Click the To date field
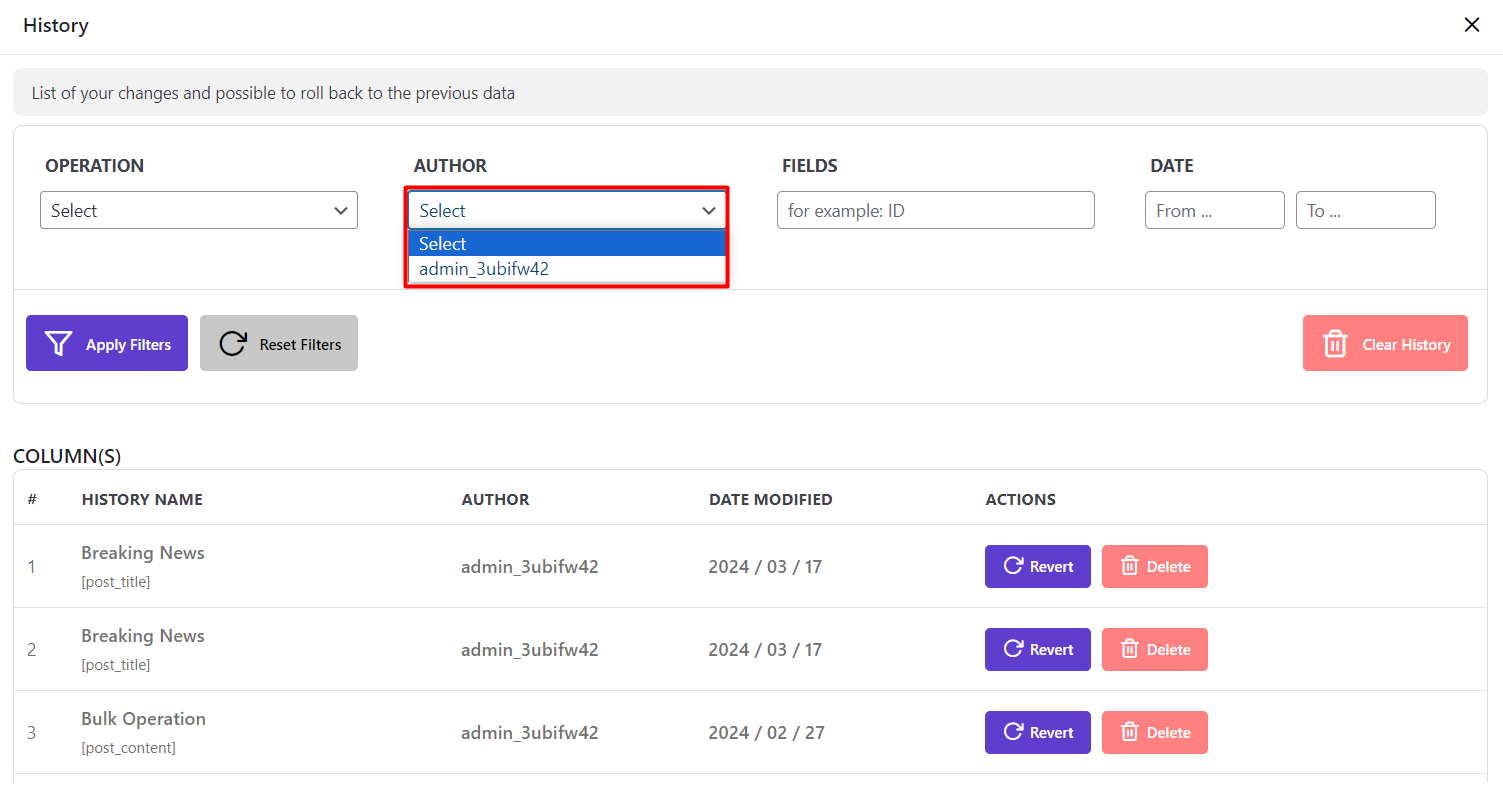 1365,211
